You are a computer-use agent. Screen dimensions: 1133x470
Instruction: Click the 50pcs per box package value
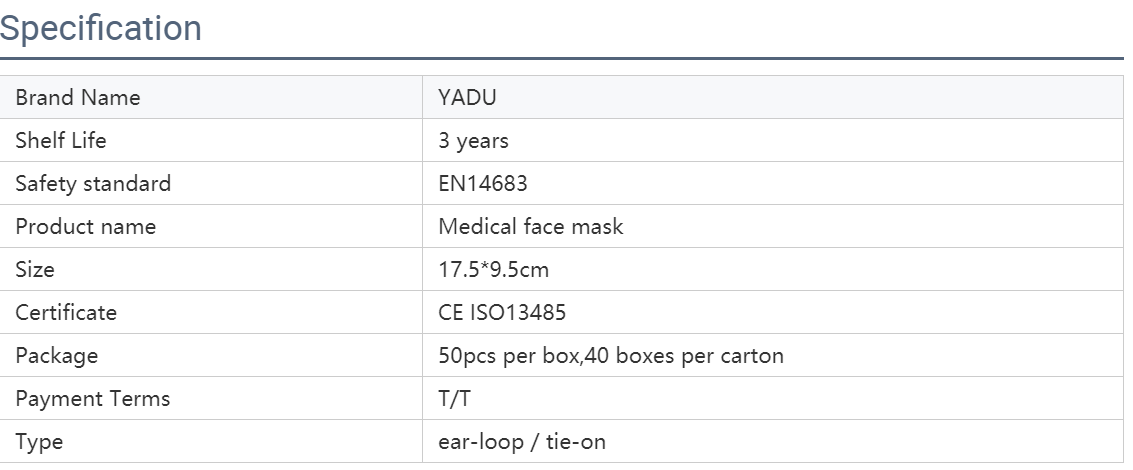(611, 355)
